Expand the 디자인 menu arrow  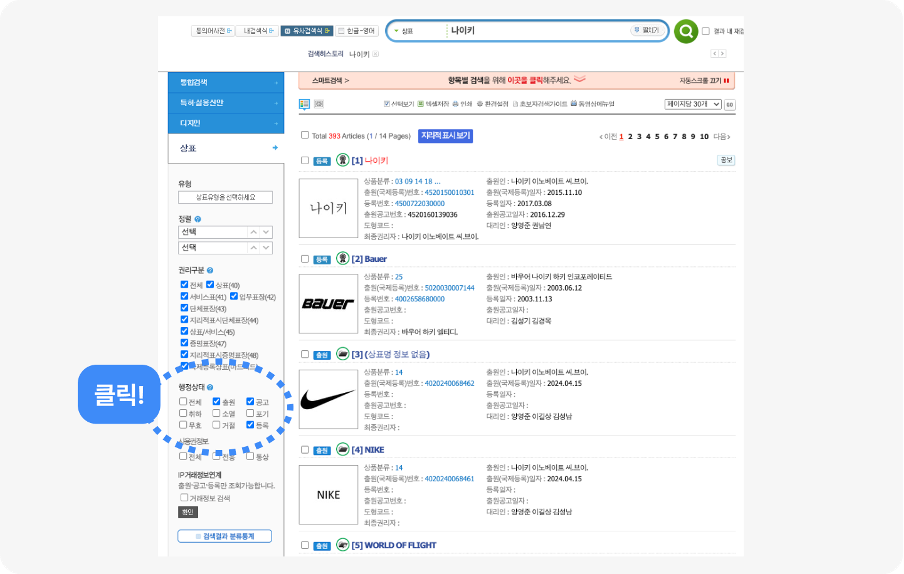276,123
